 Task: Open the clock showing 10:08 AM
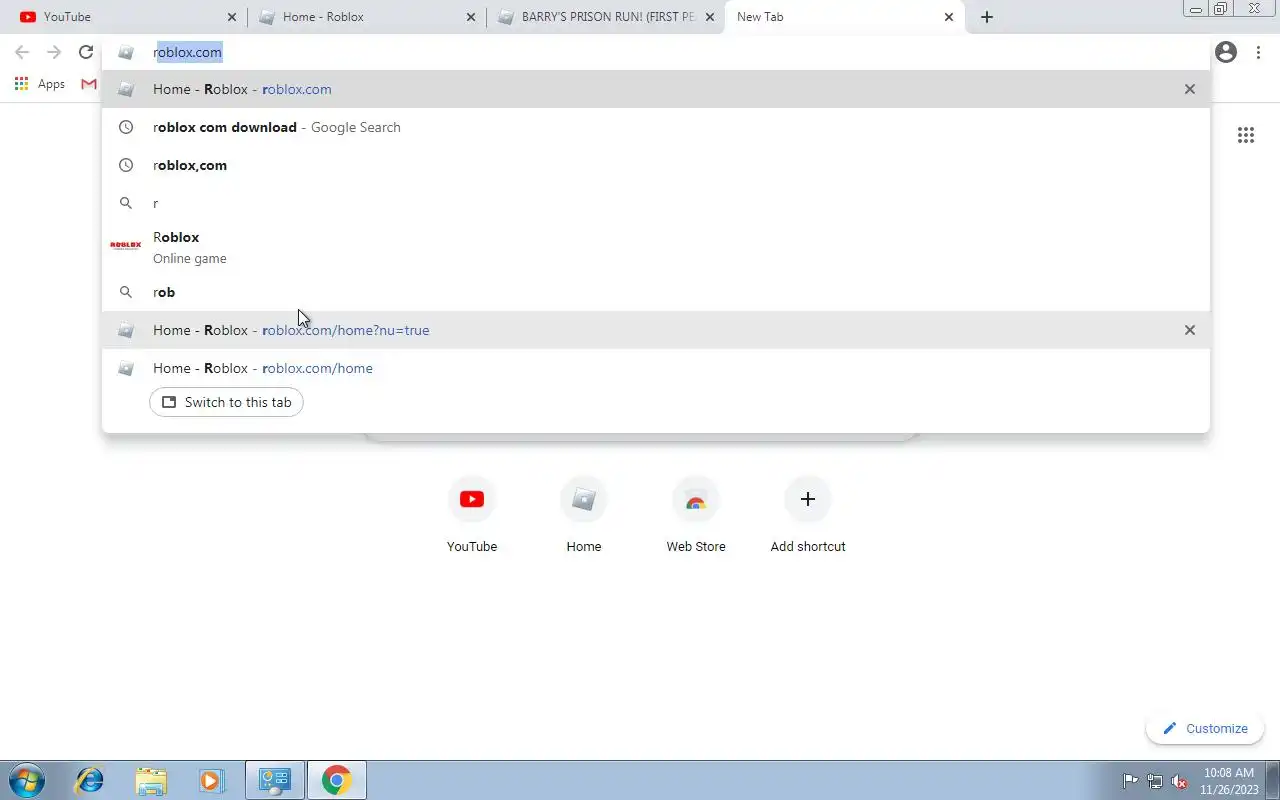[x=1228, y=780]
